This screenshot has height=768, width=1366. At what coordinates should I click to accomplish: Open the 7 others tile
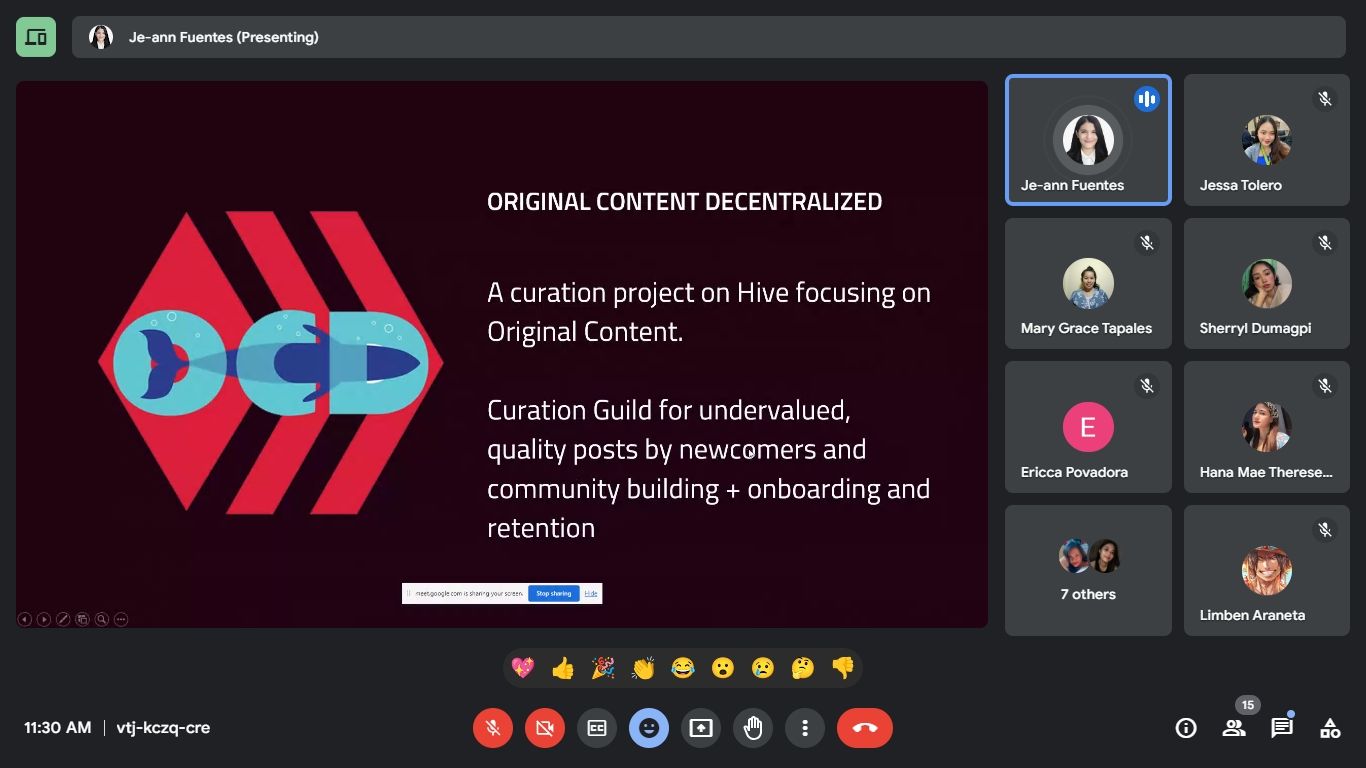pyautogui.click(x=1088, y=570)
